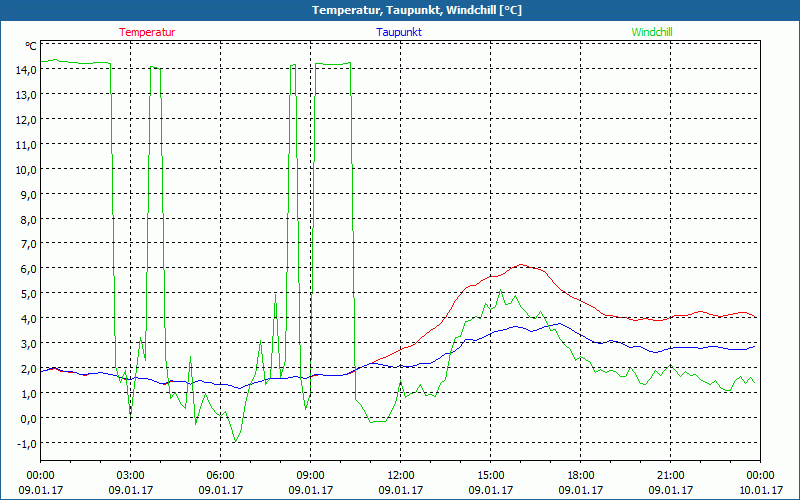Click the 15:00 time axis label
The height and width of the screenshot is (500, 800).
point(491,476)
